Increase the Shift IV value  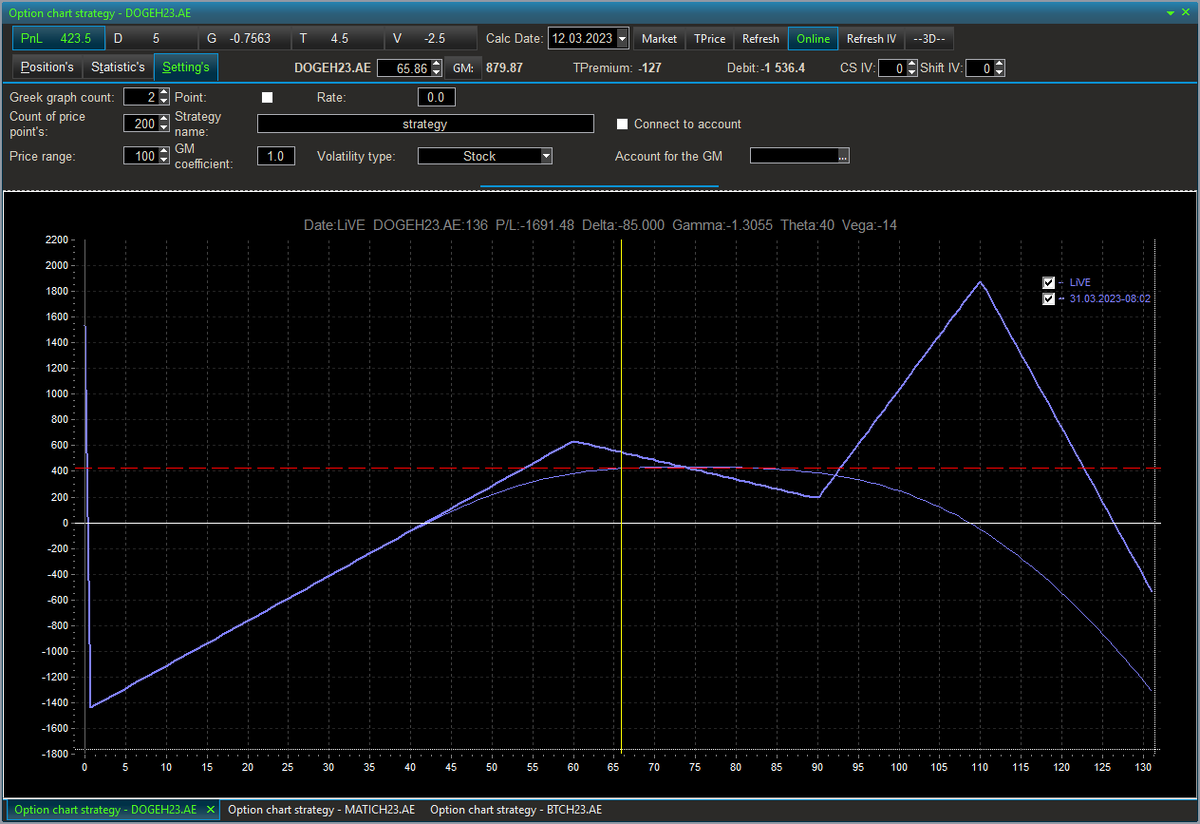point(999,64)
